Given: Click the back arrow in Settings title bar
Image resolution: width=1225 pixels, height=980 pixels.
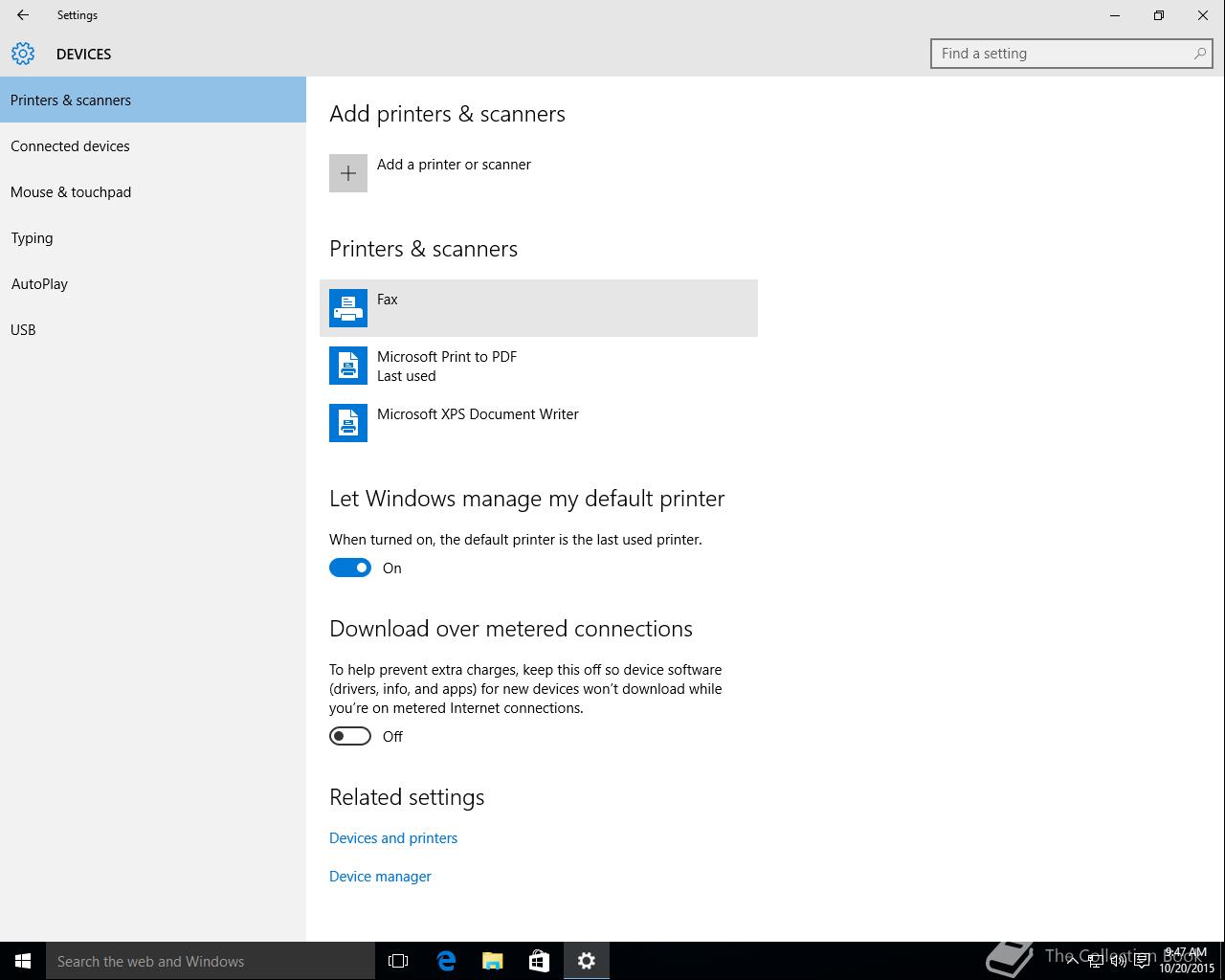Looking at the screenshot, I should coord(23,15).
